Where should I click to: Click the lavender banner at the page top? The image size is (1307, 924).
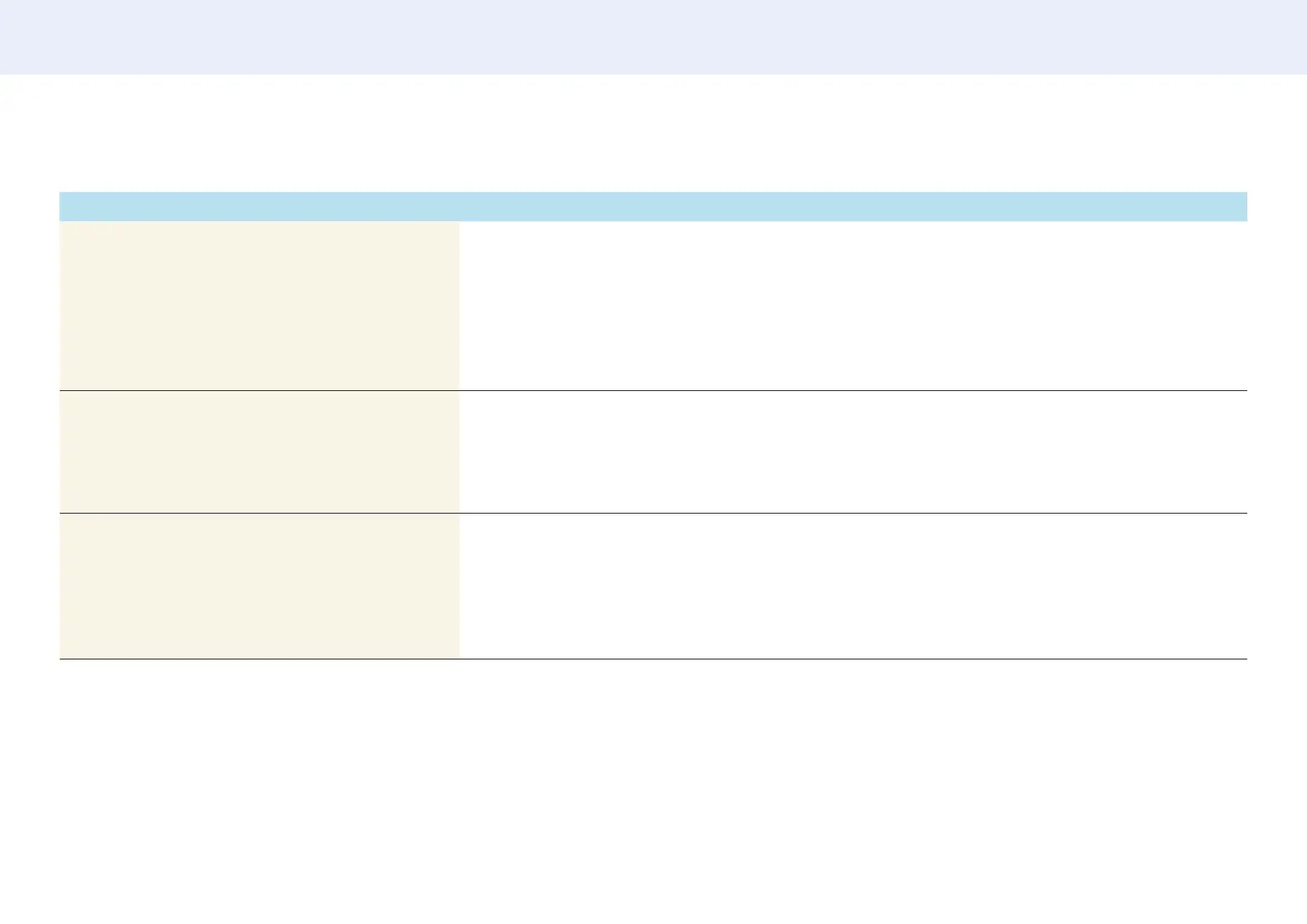(x=653, y=36)
